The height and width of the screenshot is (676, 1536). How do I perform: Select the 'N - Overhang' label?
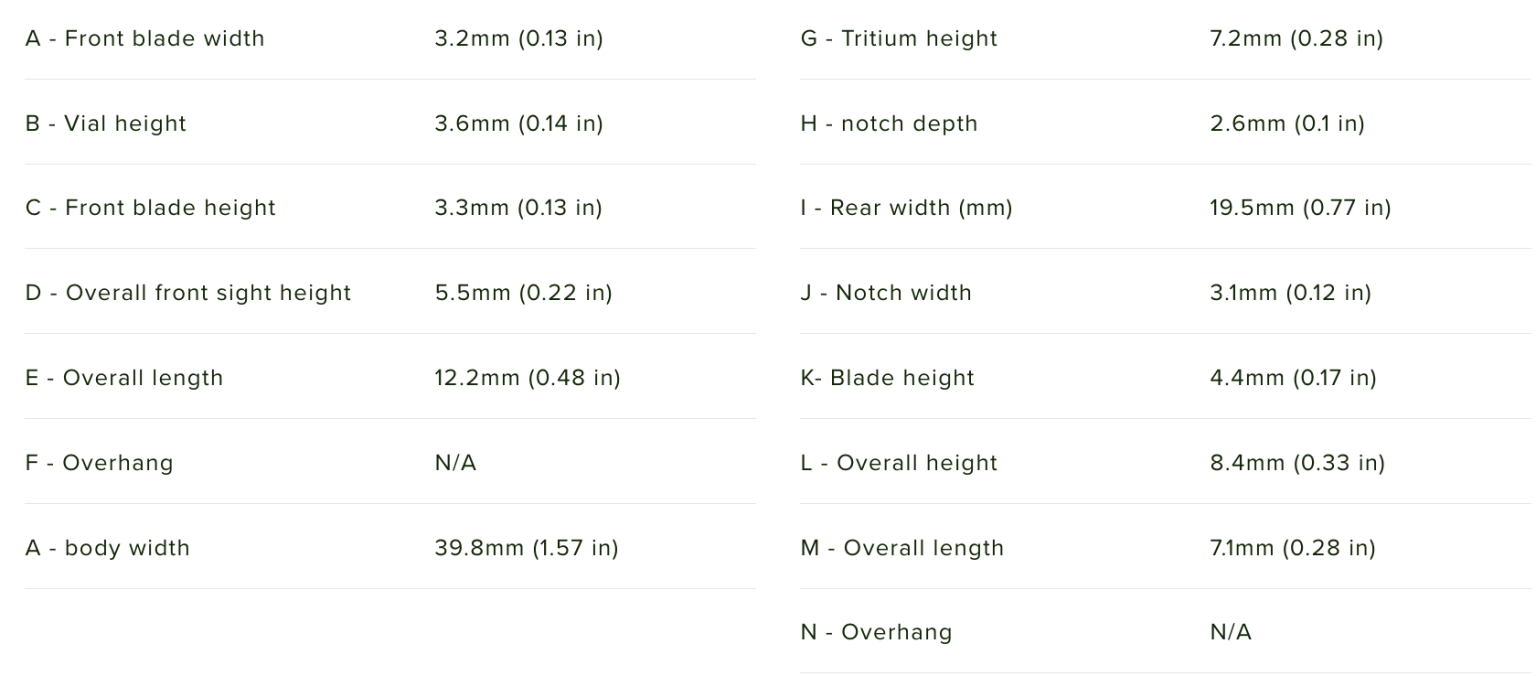pos(876,632)
